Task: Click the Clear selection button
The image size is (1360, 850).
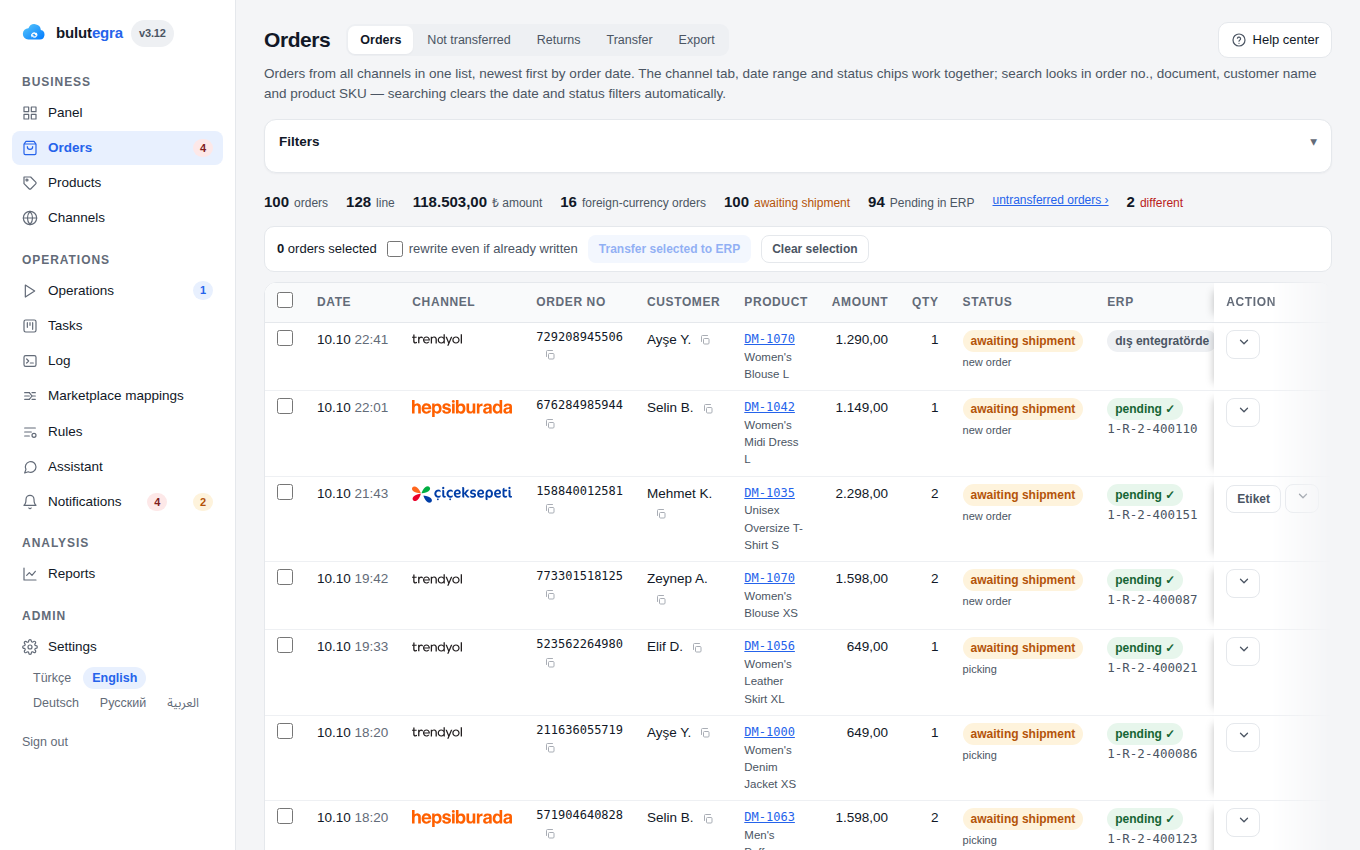Action: [815, 249]
